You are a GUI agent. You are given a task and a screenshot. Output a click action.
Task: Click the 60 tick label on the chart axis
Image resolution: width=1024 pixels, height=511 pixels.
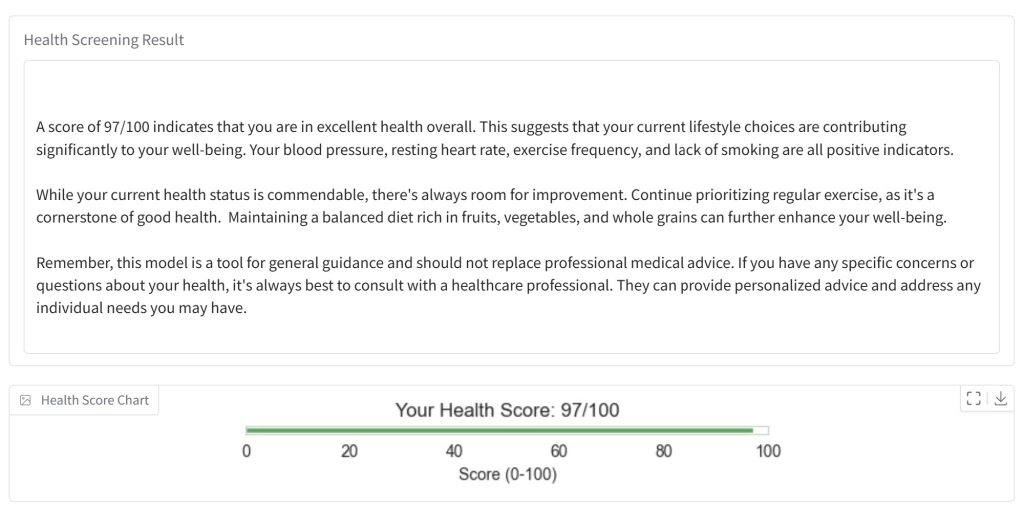(x=559, y=451)
